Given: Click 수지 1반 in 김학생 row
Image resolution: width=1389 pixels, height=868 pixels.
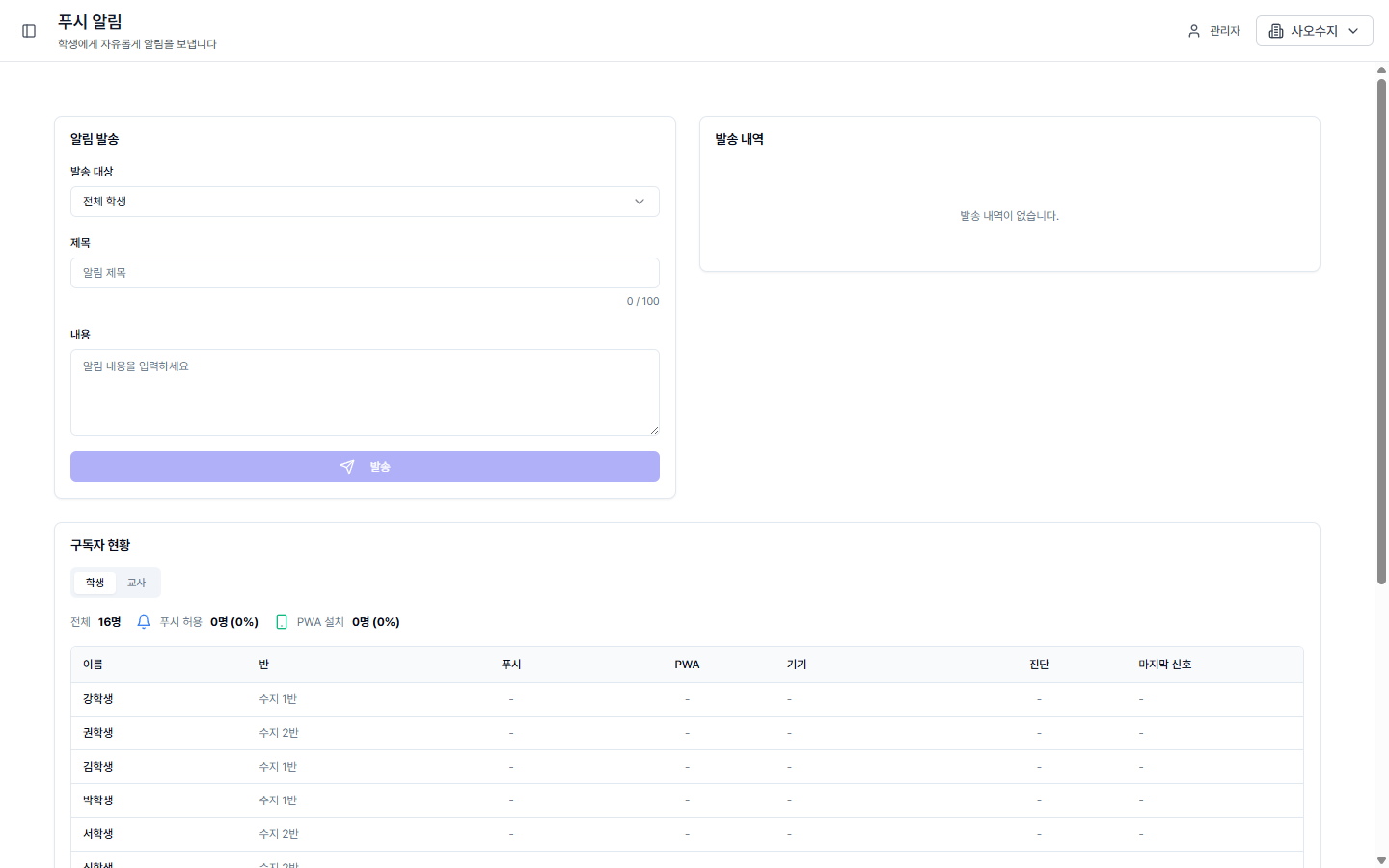Looking at the screenshot, I should pyautogui.click(x=278, y=767).
